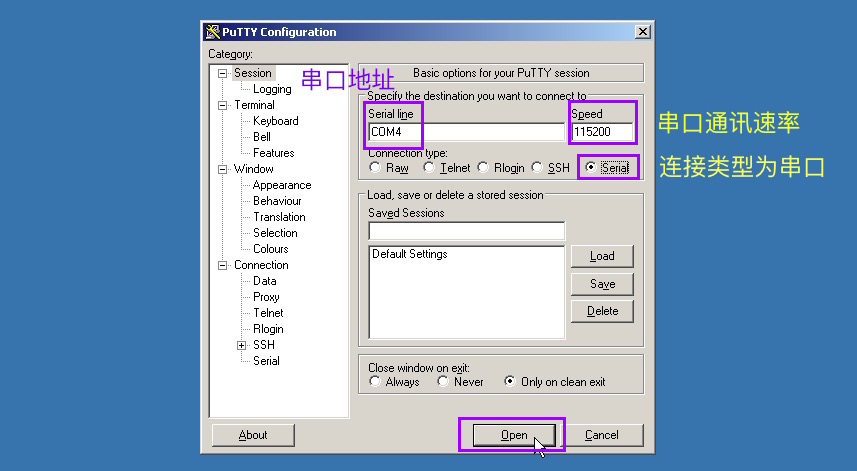Open Selection settings
The width and height of the screenshot is (857, 471).
point(275,233)
